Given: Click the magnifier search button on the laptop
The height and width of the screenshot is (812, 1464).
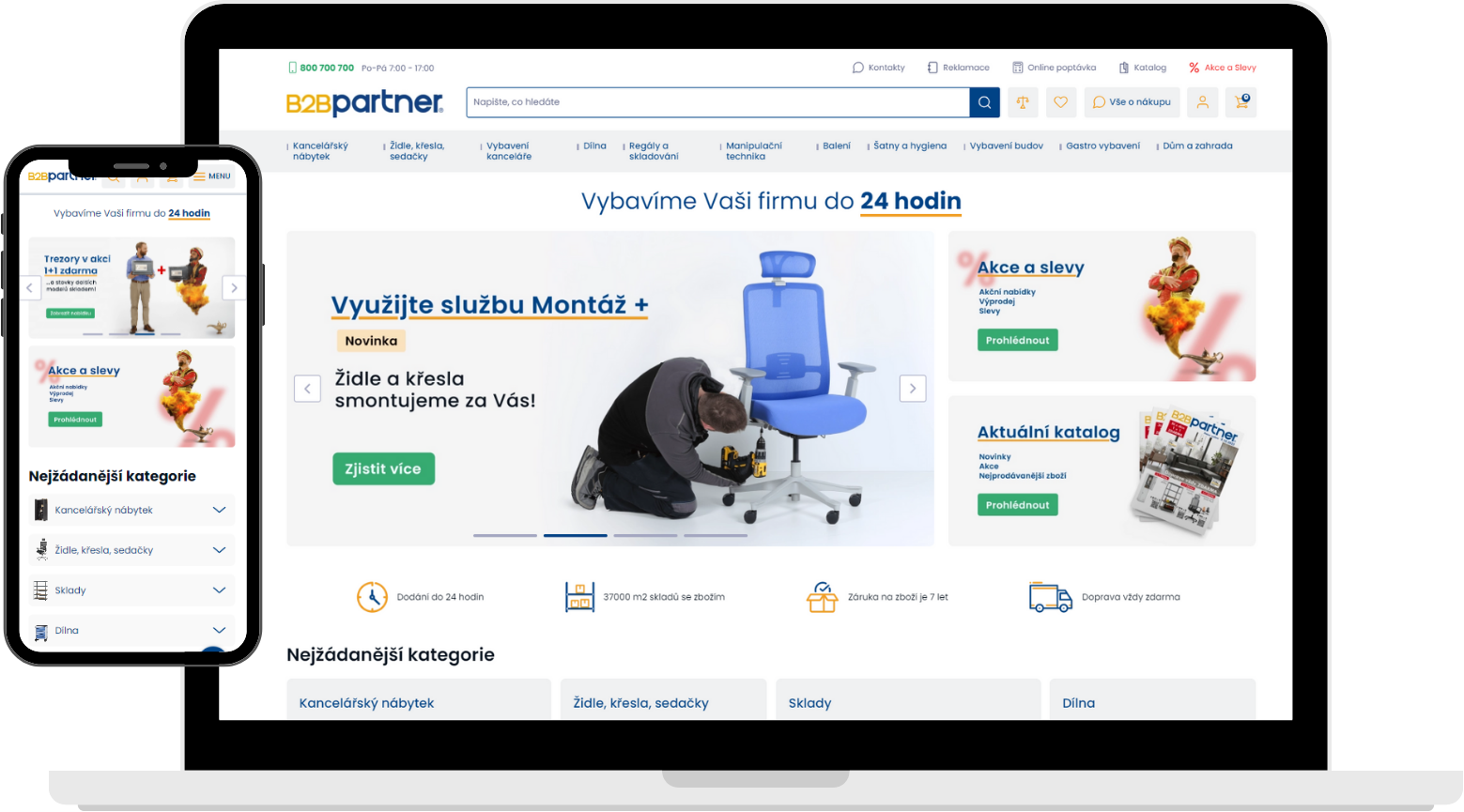Looking at the screenshot, I should pos(984,102).
